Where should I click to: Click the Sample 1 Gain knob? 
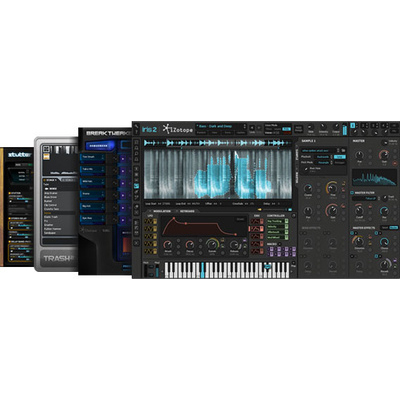pos(332,210)
